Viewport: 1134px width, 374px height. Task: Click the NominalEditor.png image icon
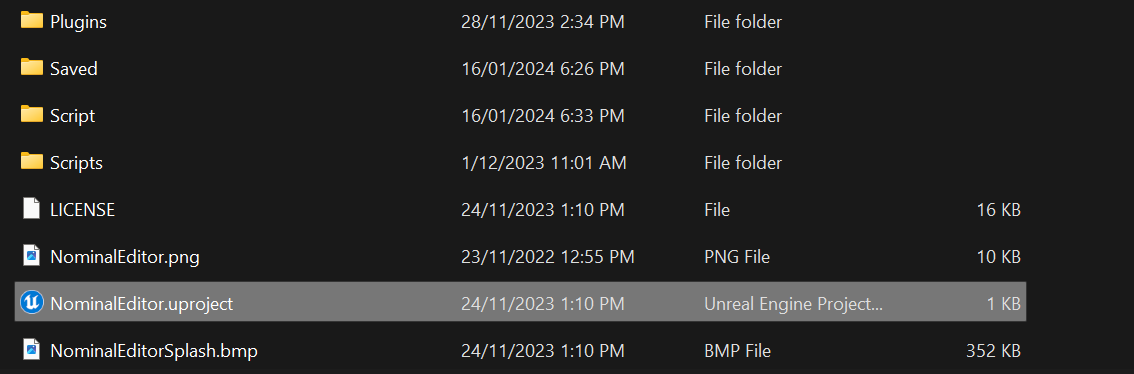32,255
